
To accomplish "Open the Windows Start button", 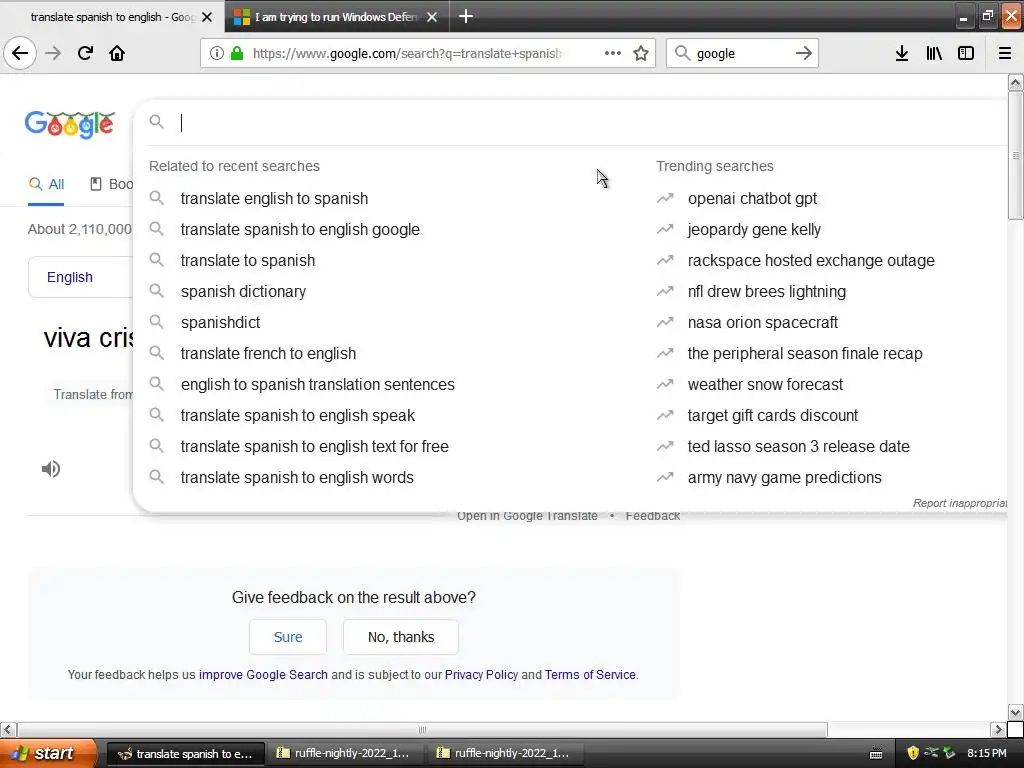I will point(48,753).
